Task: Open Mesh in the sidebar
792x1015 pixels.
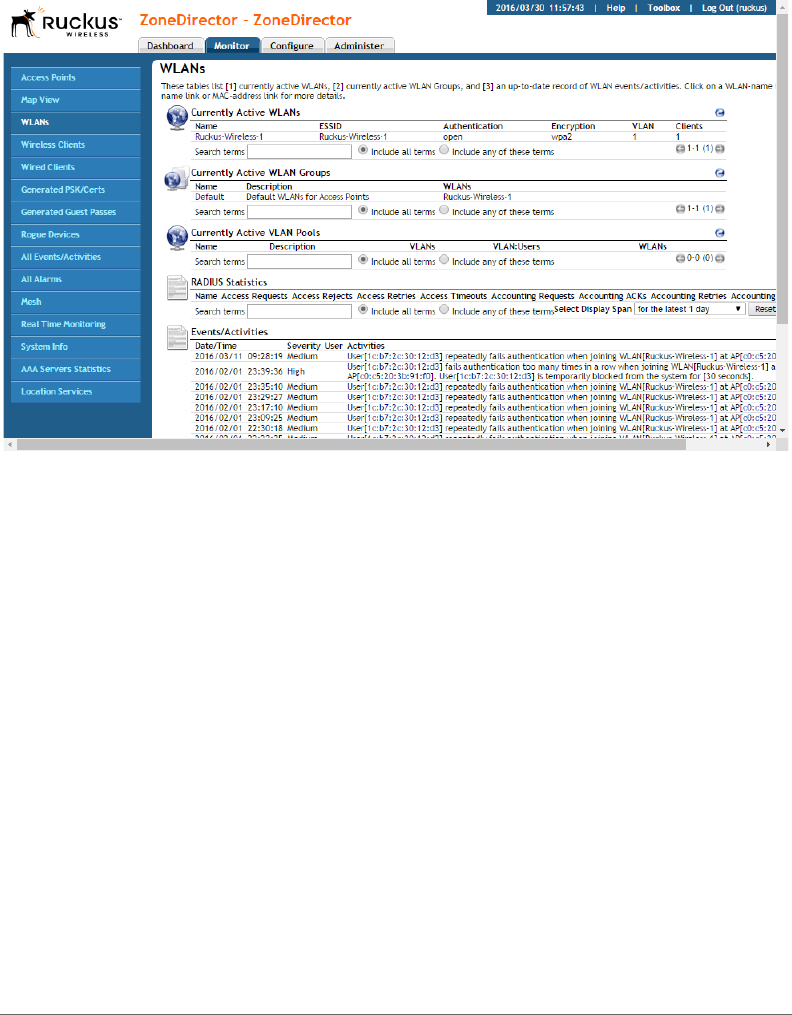Action: point(76,302)
